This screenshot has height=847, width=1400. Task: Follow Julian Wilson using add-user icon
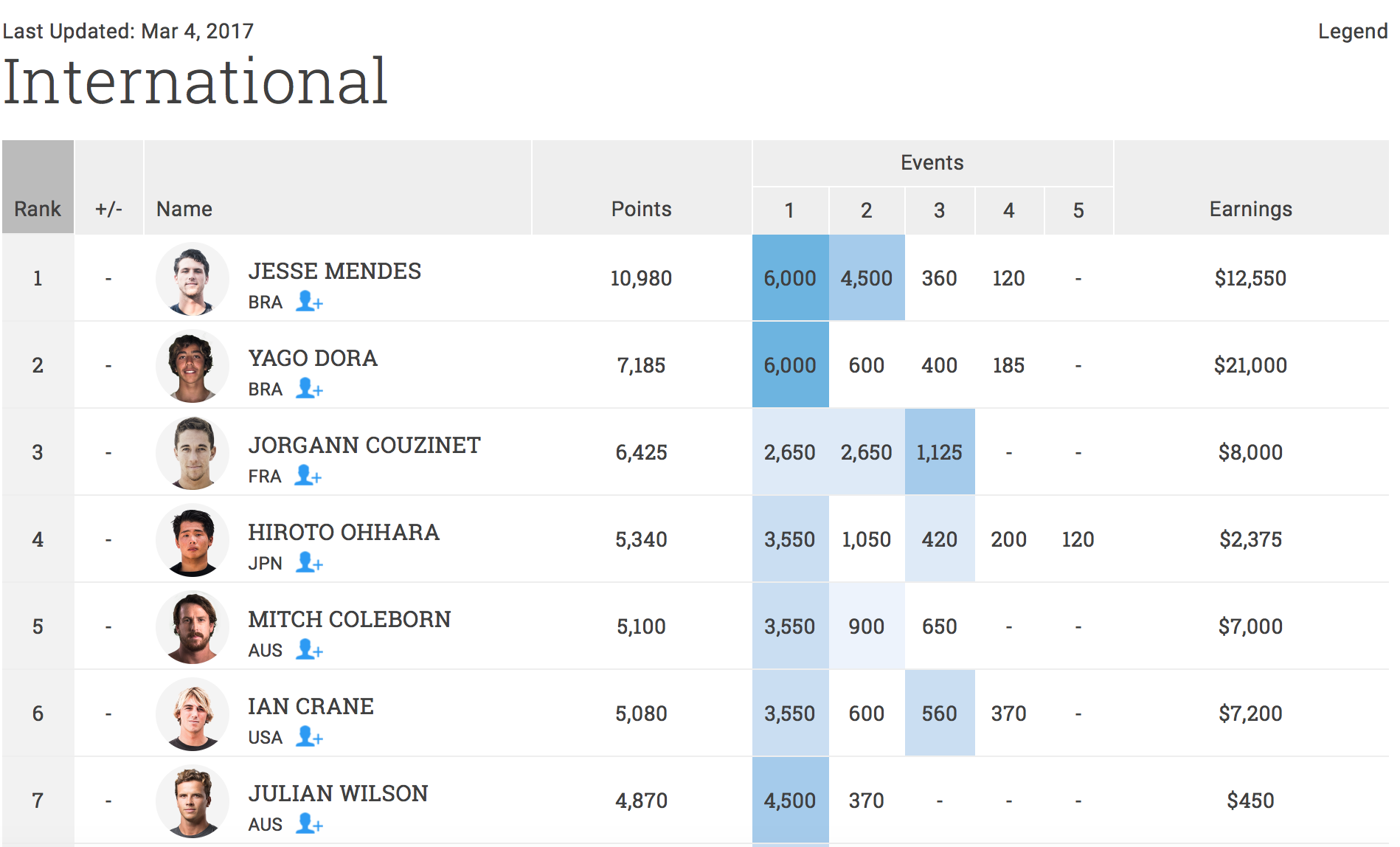309,824
